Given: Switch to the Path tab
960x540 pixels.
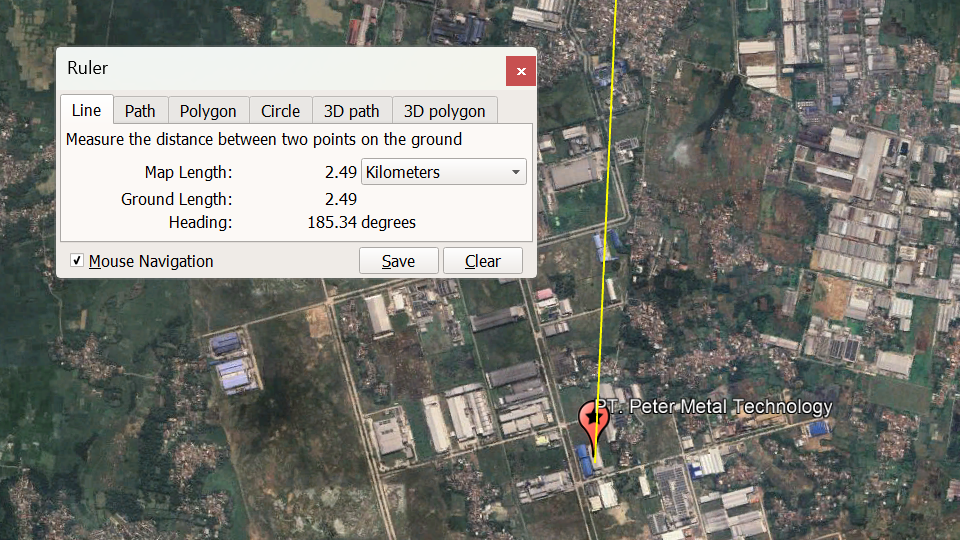Looking at the screenshot, I should coord(140,111).
